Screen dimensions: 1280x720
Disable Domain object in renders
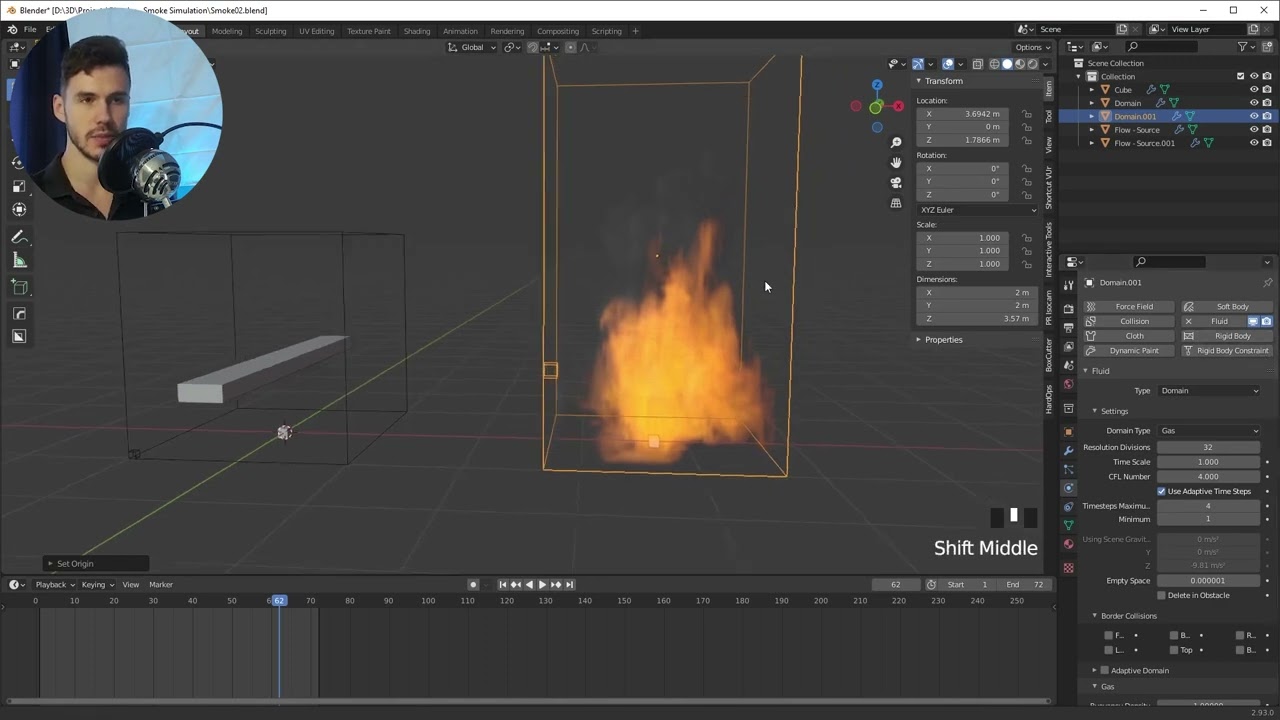coord(1267,103)
